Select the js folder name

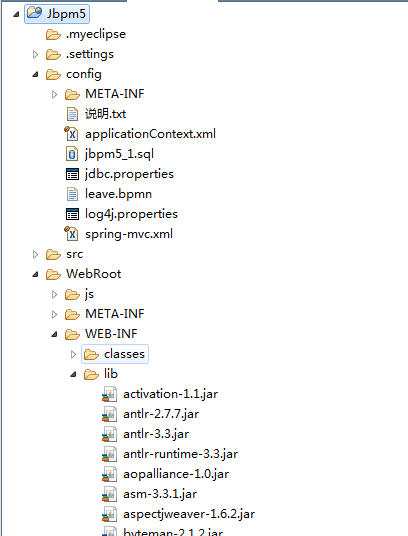89,294
